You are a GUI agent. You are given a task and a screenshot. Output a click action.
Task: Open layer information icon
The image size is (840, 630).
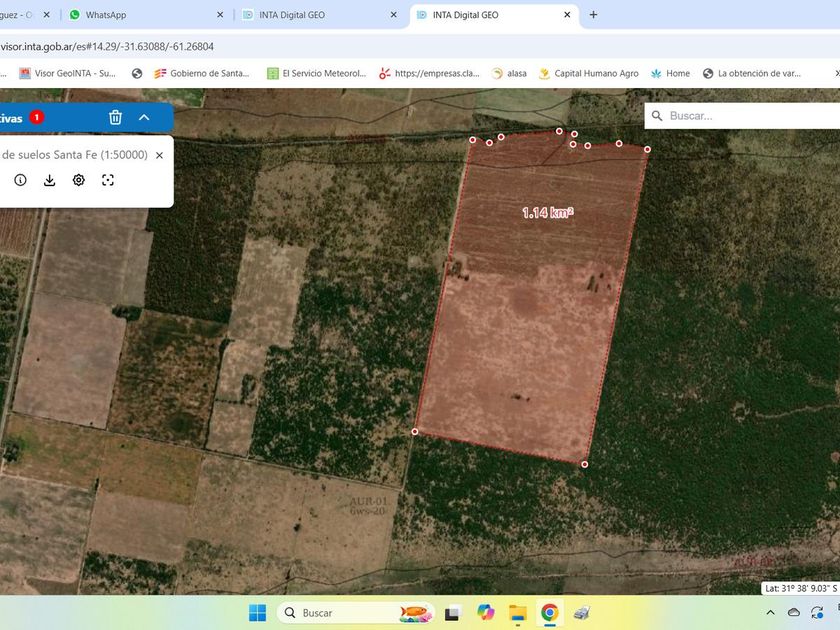click(x=20, y=180)
